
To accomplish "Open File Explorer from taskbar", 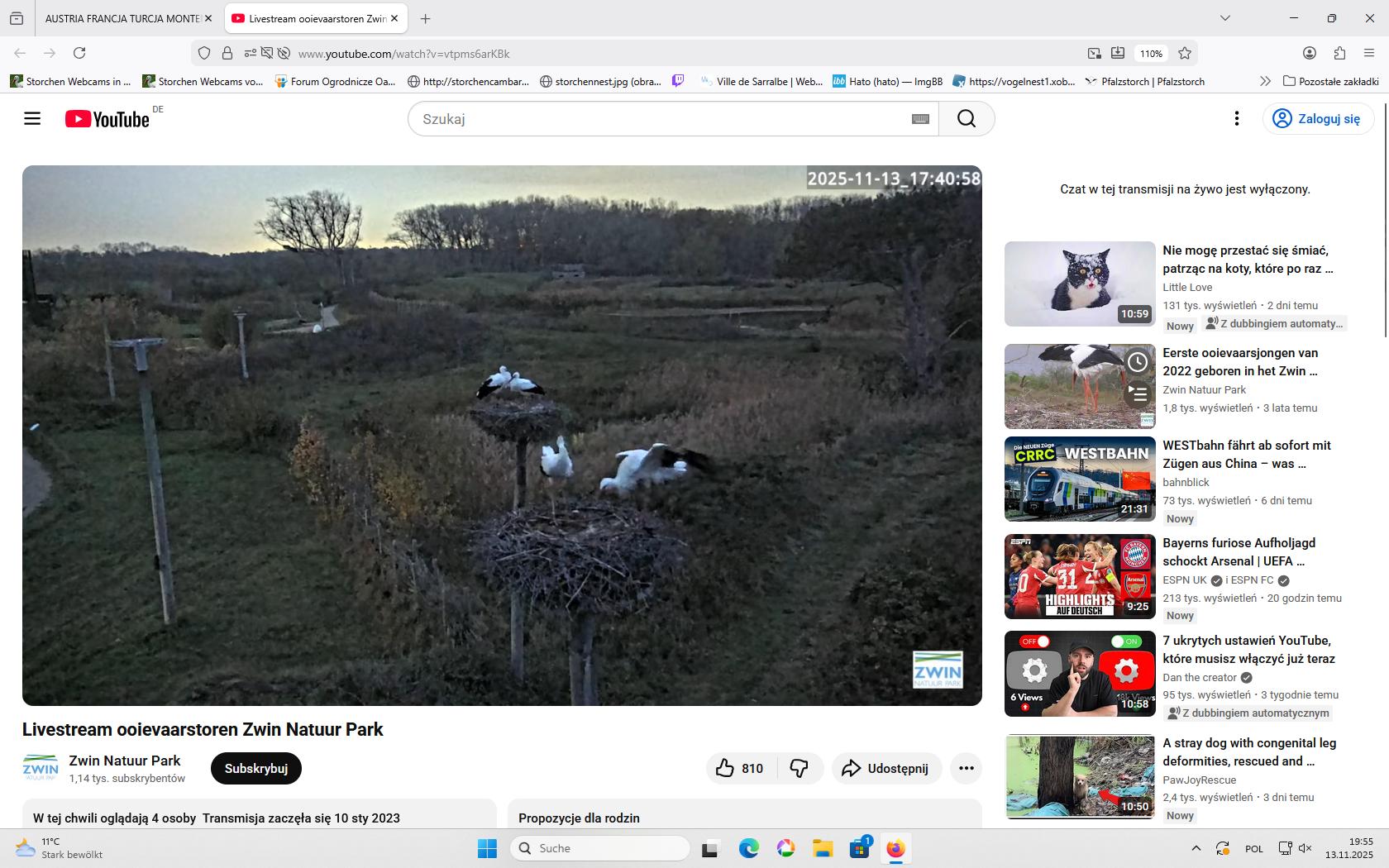I will tap(823, 848).
